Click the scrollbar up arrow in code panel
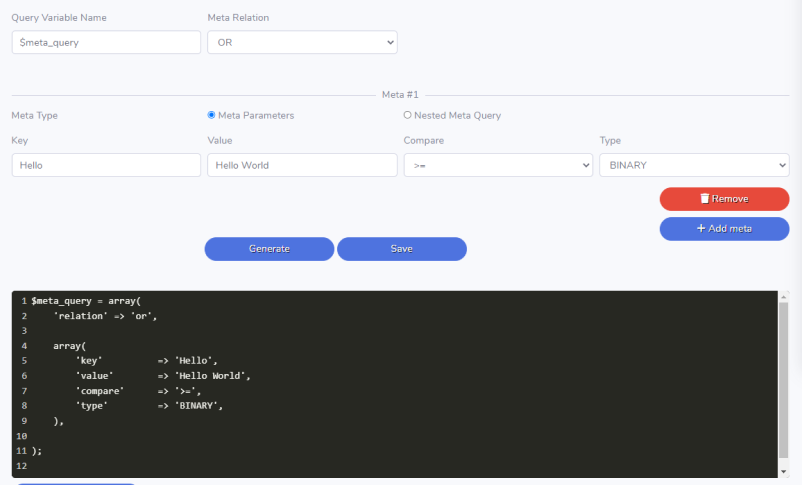Viewport: 802px width, 485px height. [783, 297]
